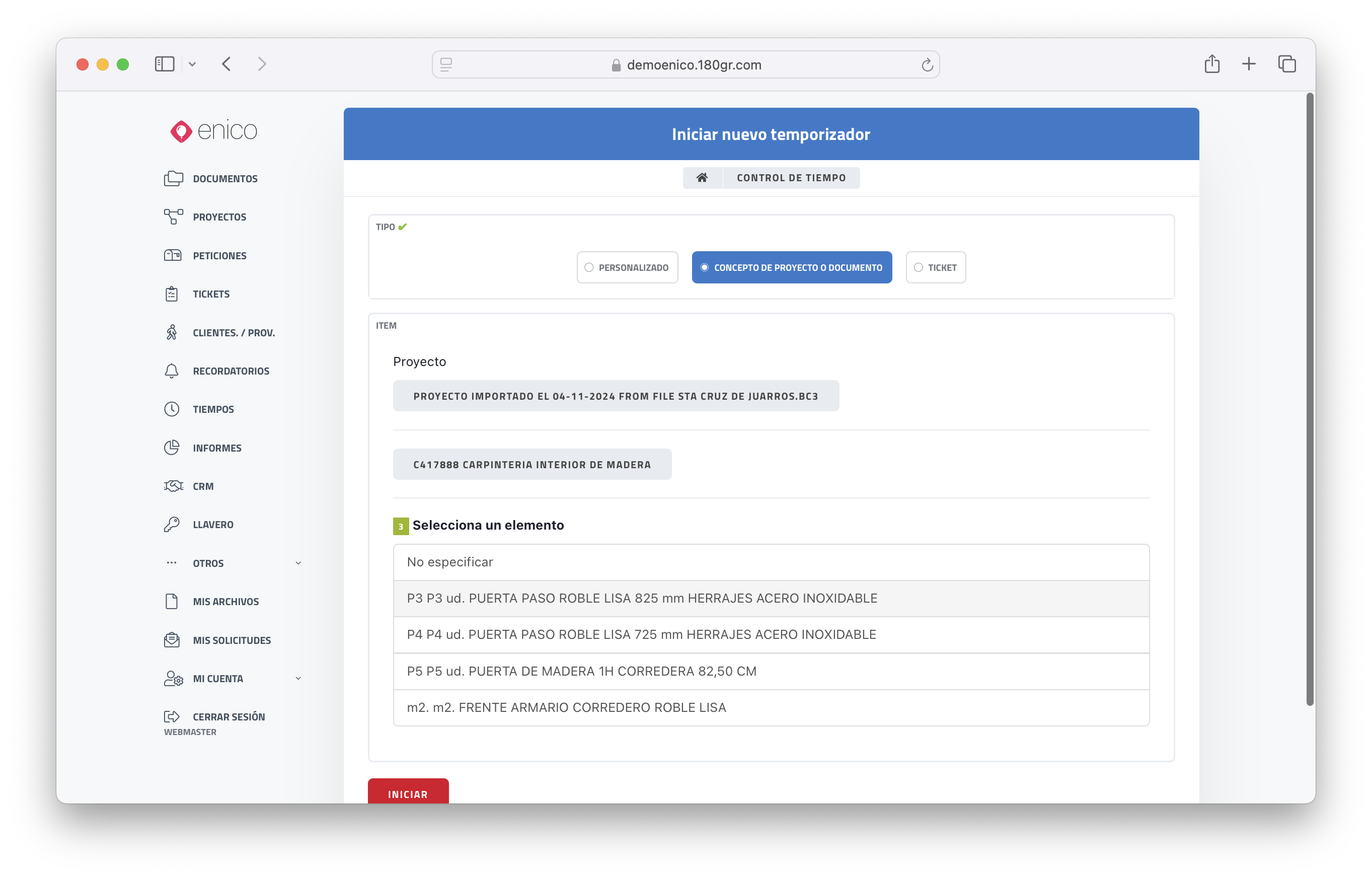Viewport: 1372px width, 878px height.
Task: Expand the Mi Cuenta submenu chevron
Action: tap(298, 679)
